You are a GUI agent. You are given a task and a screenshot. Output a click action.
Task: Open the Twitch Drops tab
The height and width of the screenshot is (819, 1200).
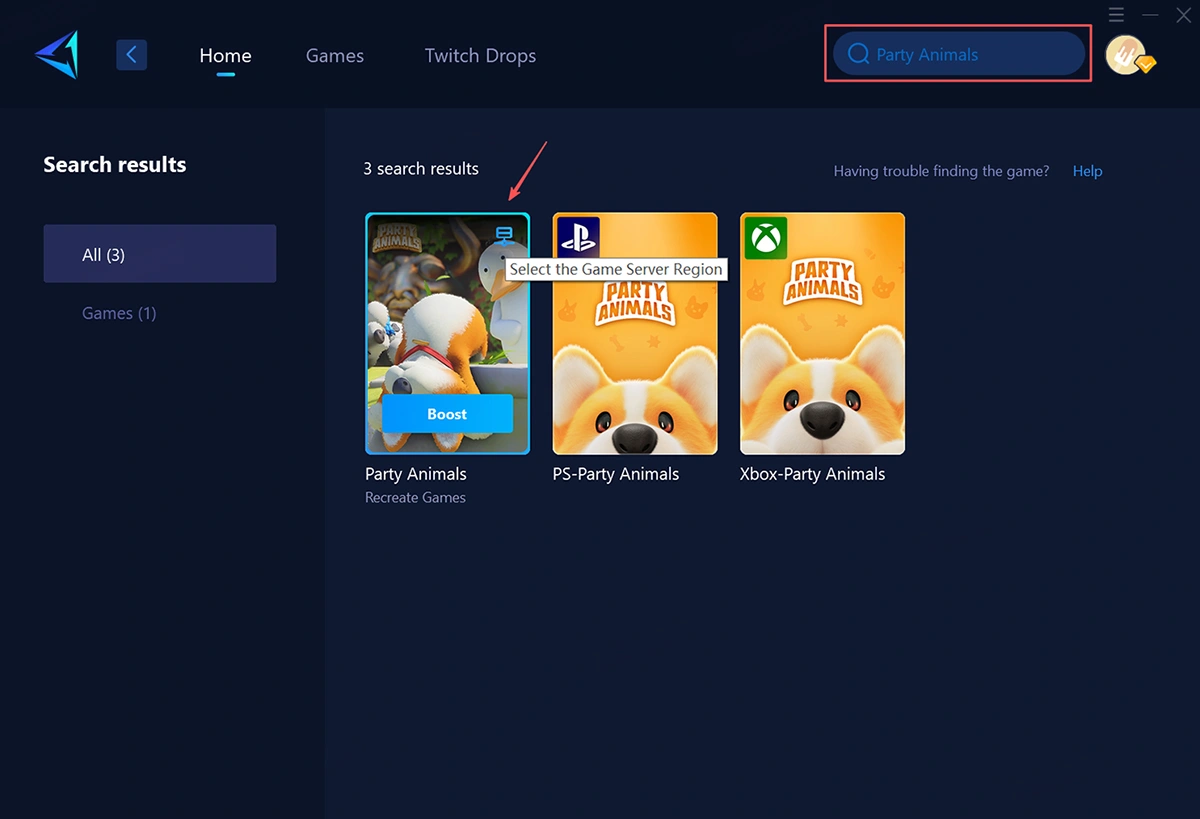[x=480, y=56]
